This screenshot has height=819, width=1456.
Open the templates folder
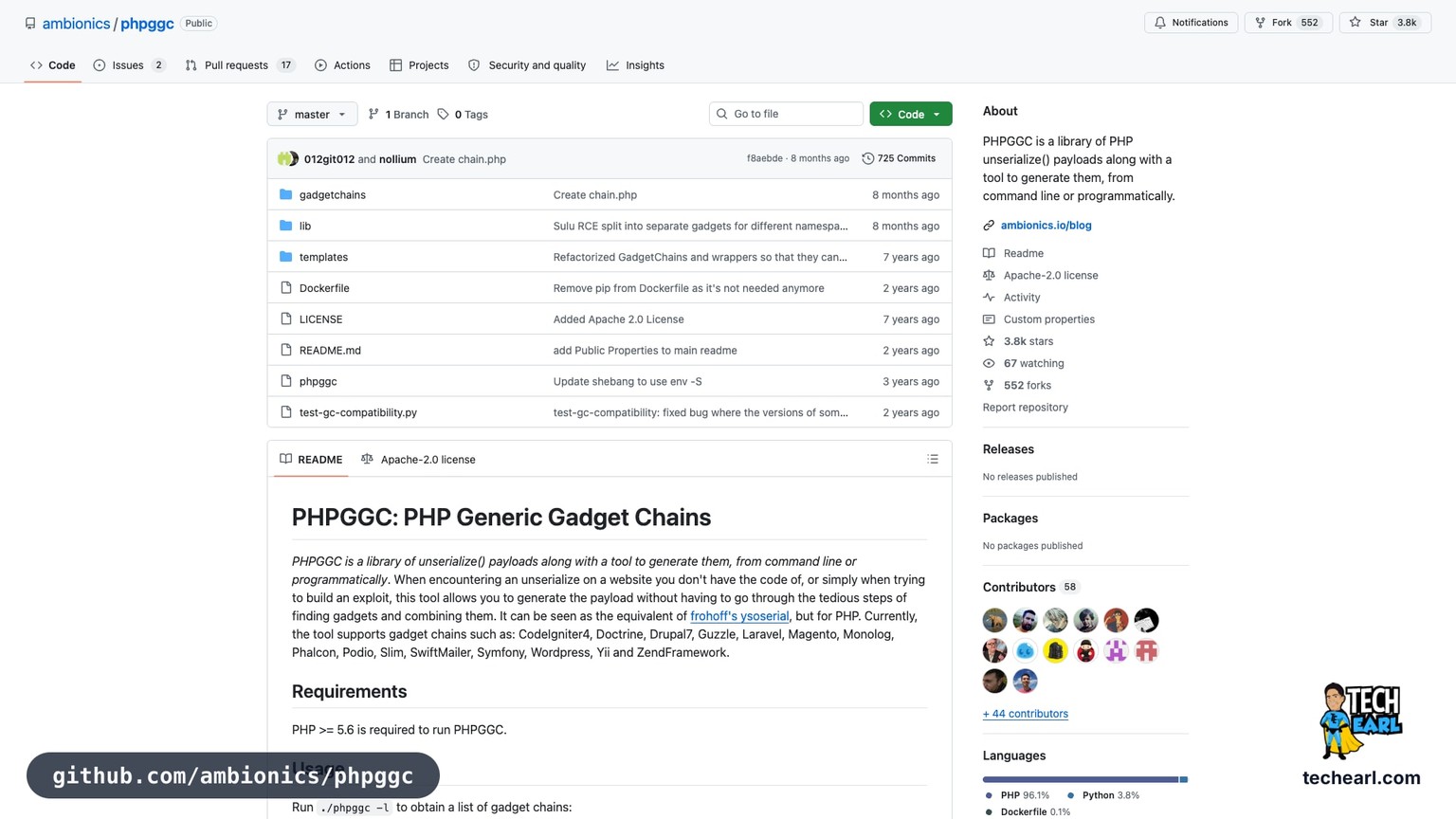pyautogui.click(x=323, y=257)
